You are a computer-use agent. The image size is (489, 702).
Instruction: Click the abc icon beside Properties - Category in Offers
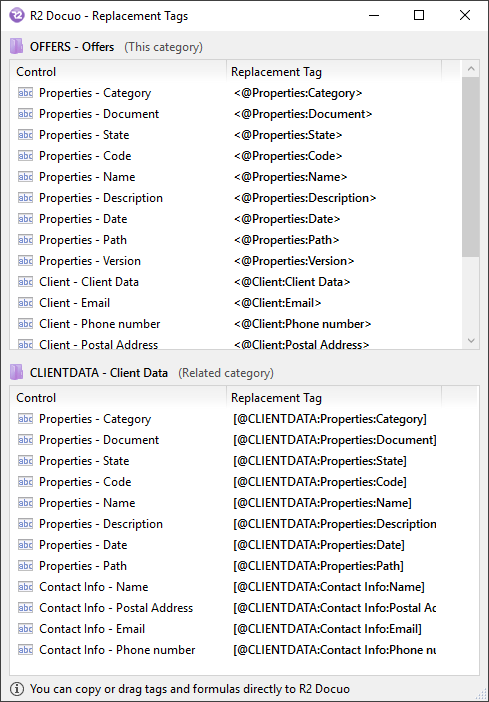pos(25,93)
